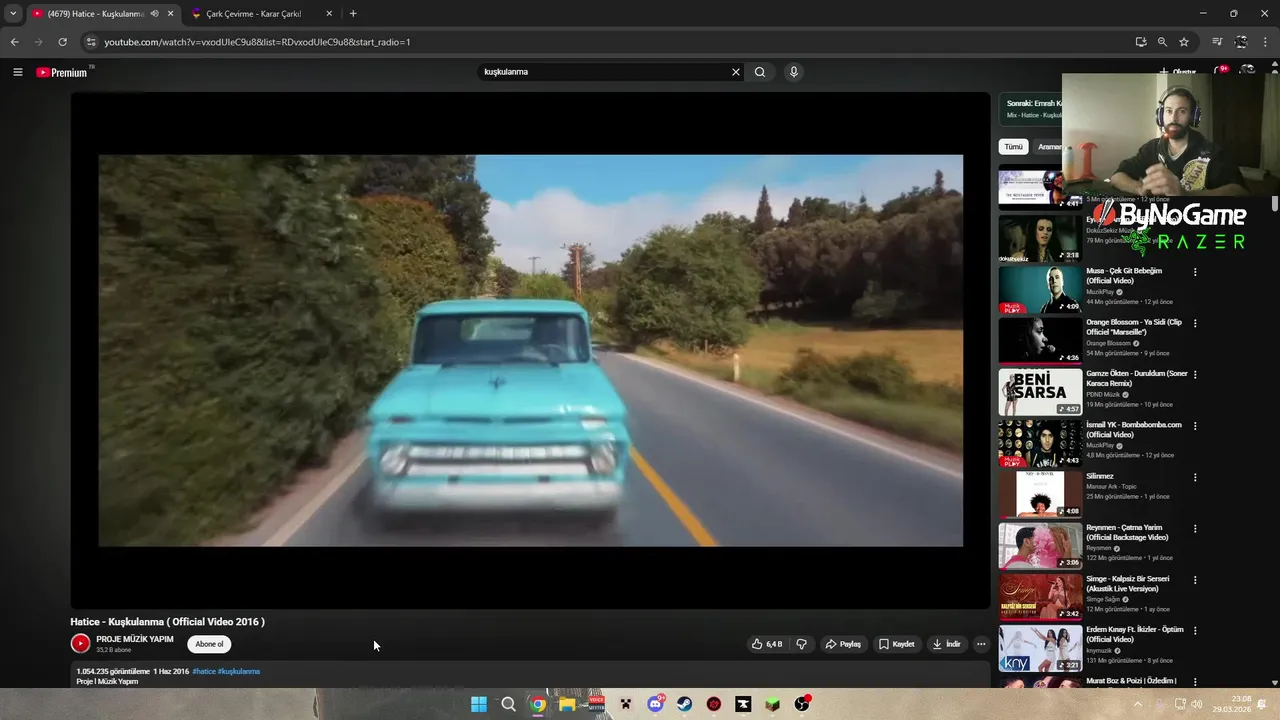Play İsmail YK Bombabomba.com thumbnail
Screen dimensions: 1280x720
click(1040, 443)
